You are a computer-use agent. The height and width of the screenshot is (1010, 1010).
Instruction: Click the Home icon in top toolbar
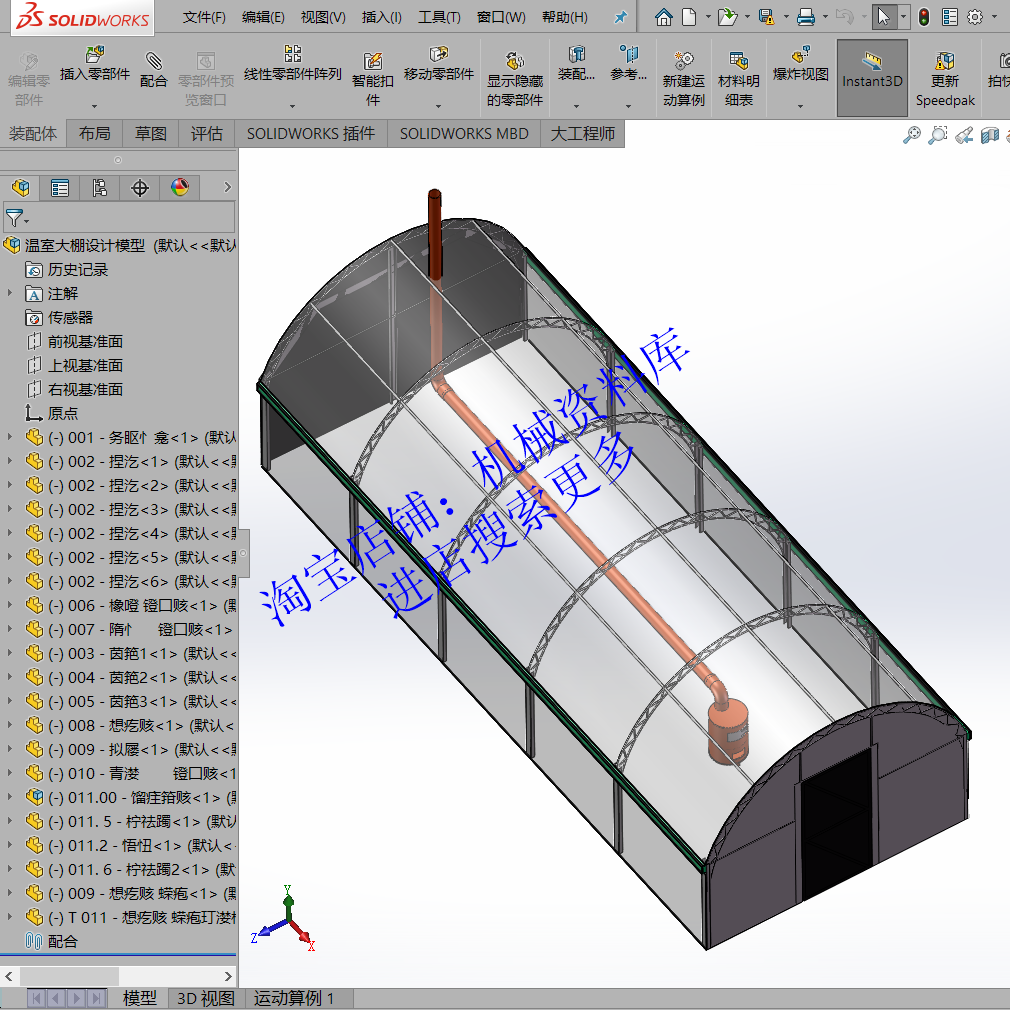click(x=663, y=17)
